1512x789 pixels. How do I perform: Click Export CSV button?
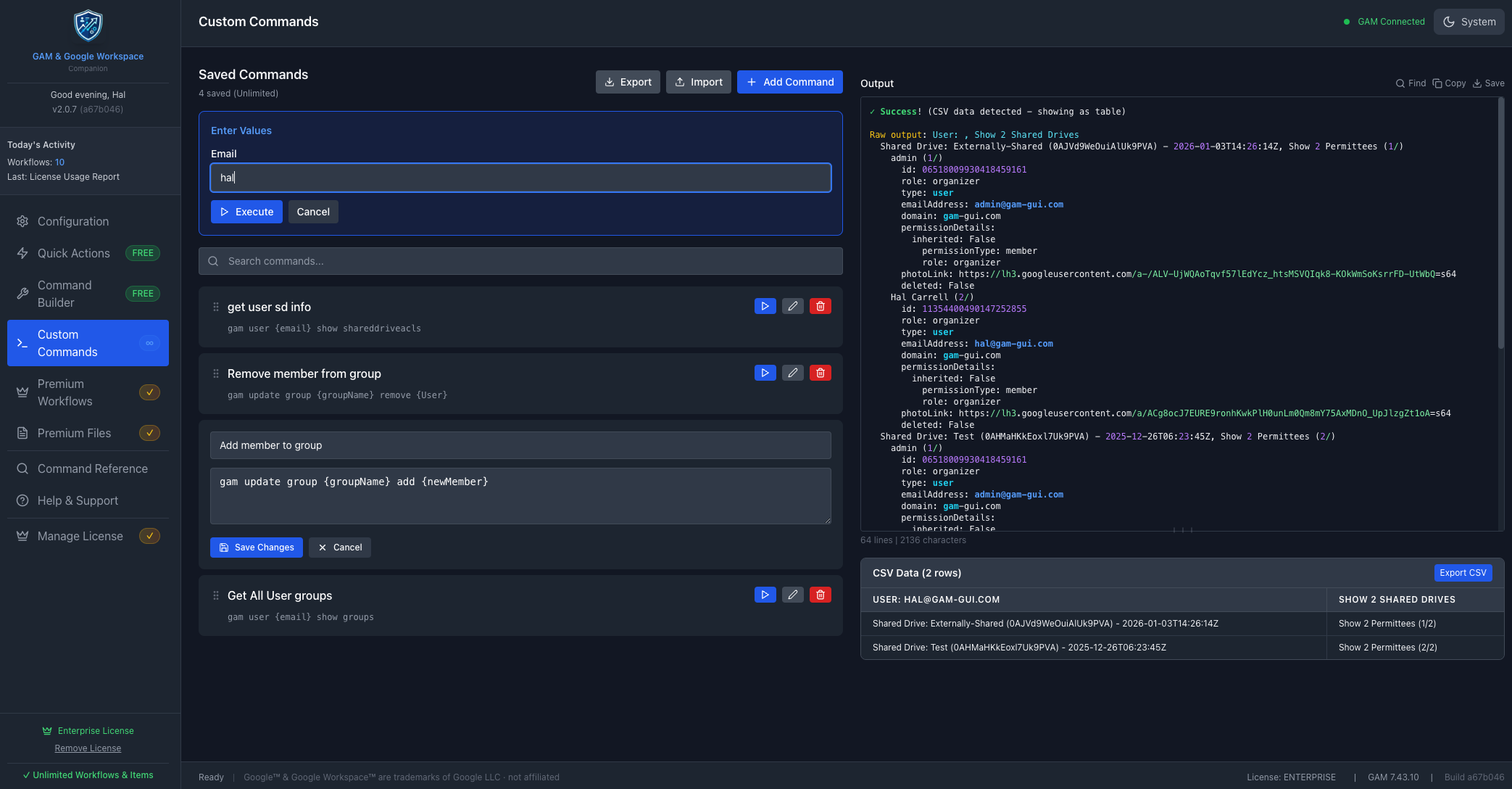click(1463, 573)
